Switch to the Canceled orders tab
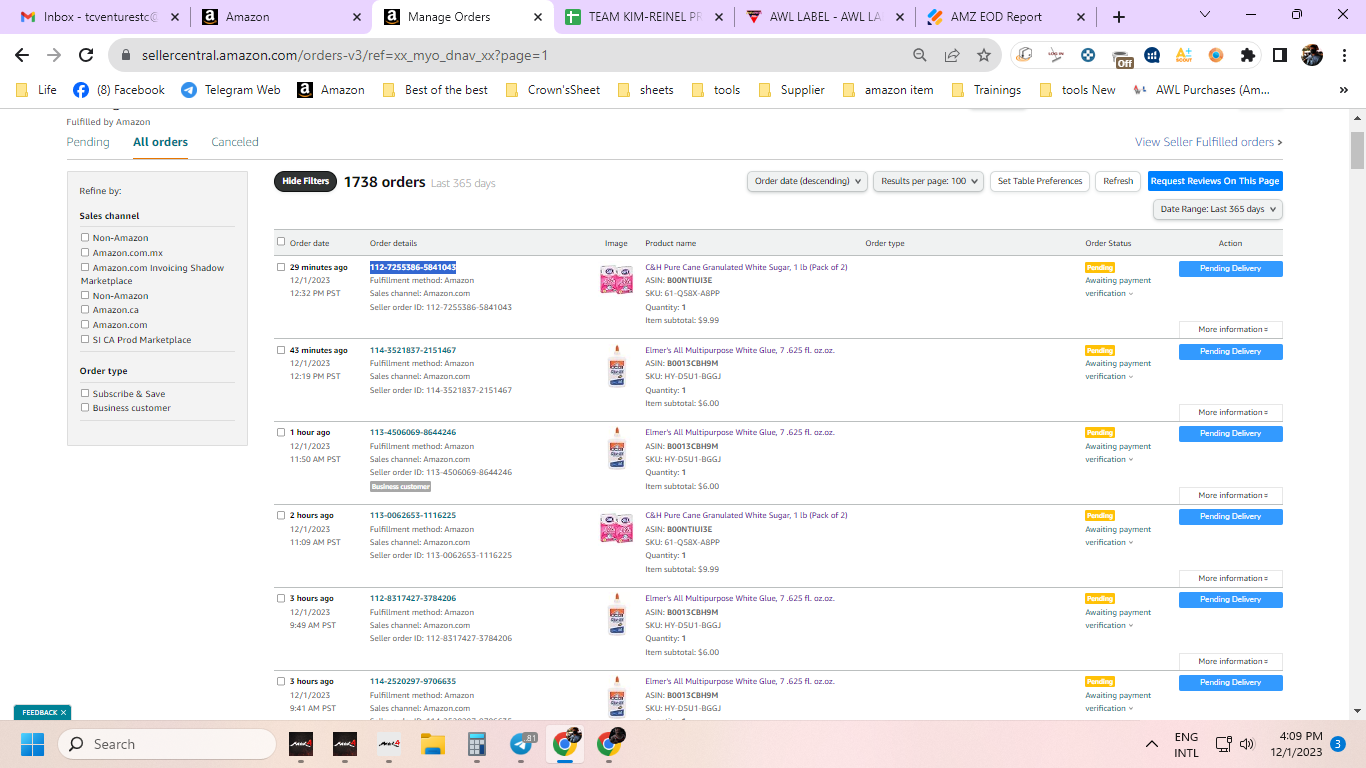Viewport: 1366px width, 768px height. tap(235, 142)
